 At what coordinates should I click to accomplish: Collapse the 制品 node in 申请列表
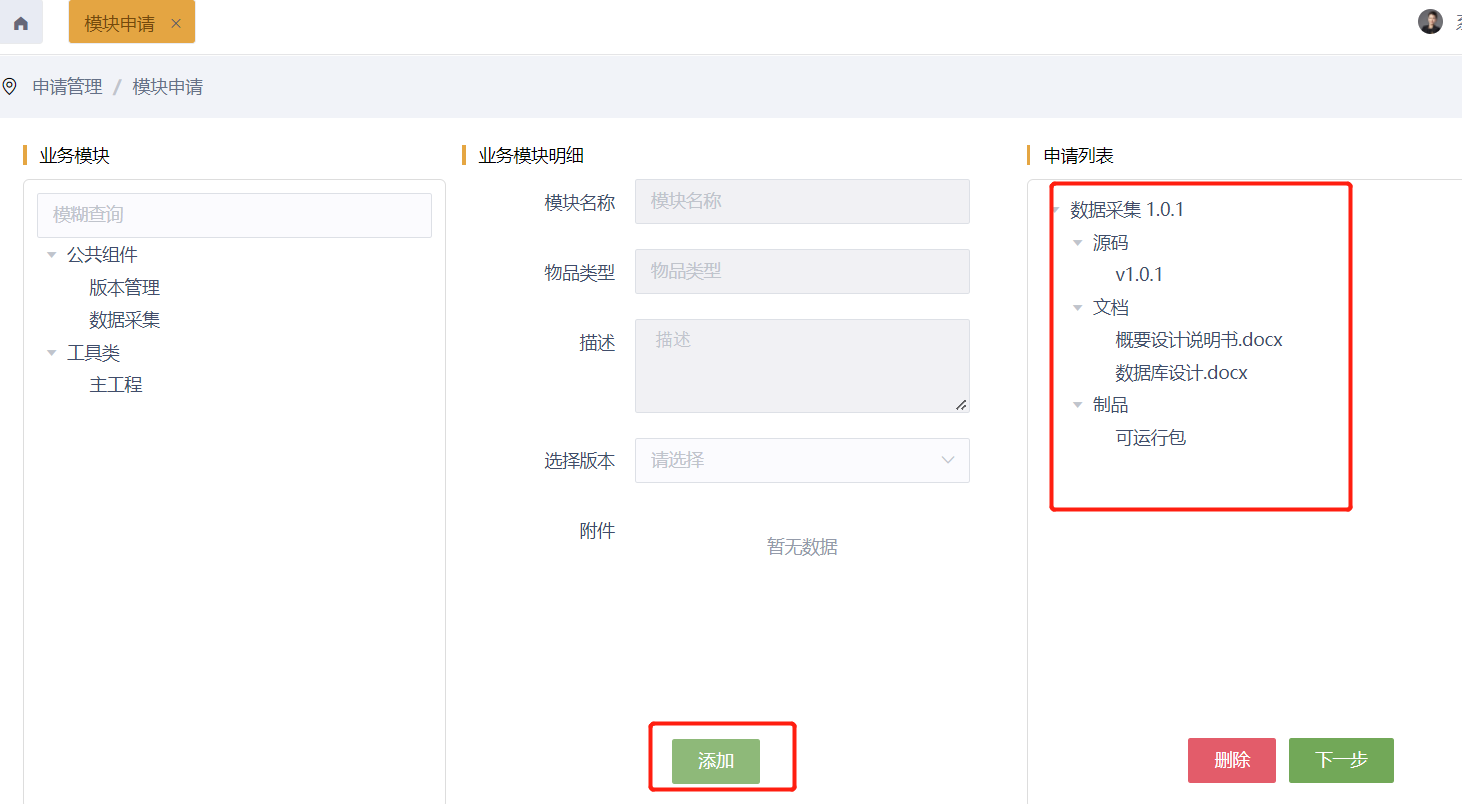1077,405
